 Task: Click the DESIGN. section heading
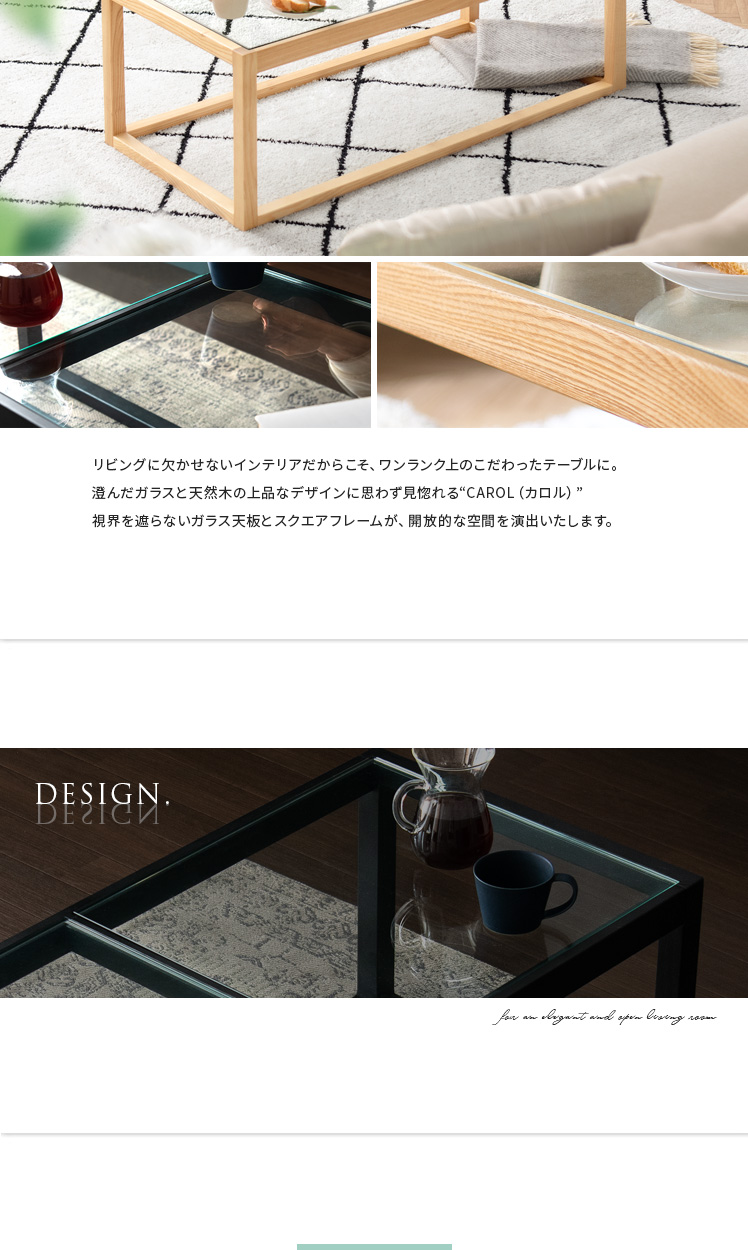click(102, 794)
